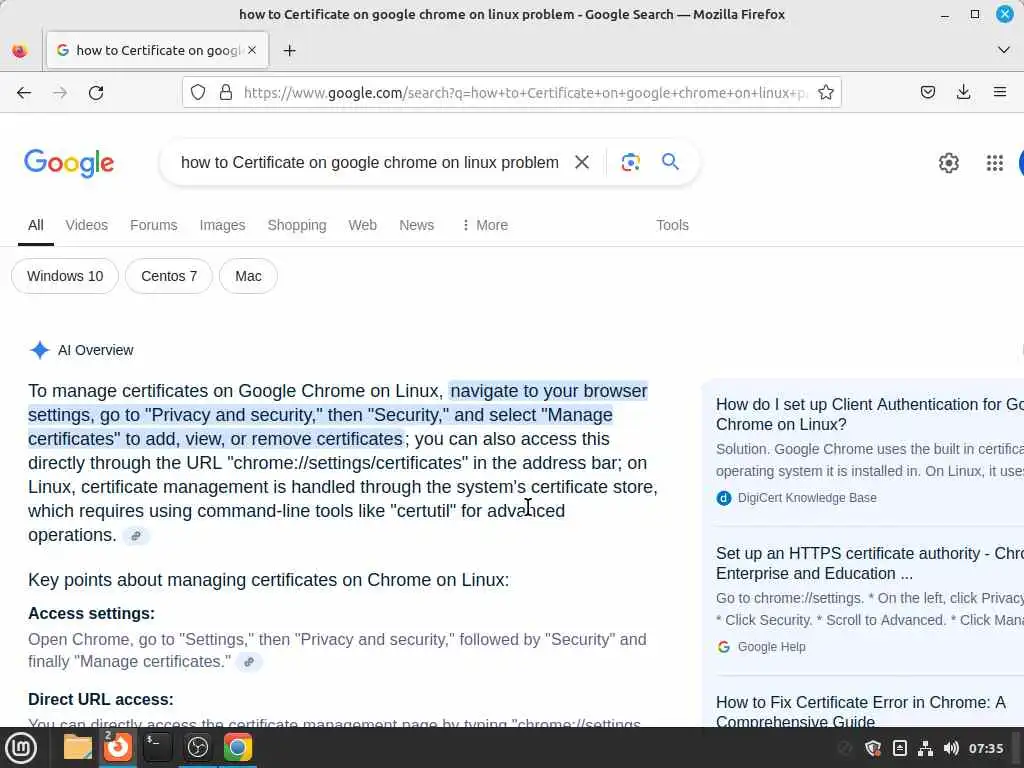Open the Firefox hamburger menu
This screenshot has width=1024, height=768.
999,92
